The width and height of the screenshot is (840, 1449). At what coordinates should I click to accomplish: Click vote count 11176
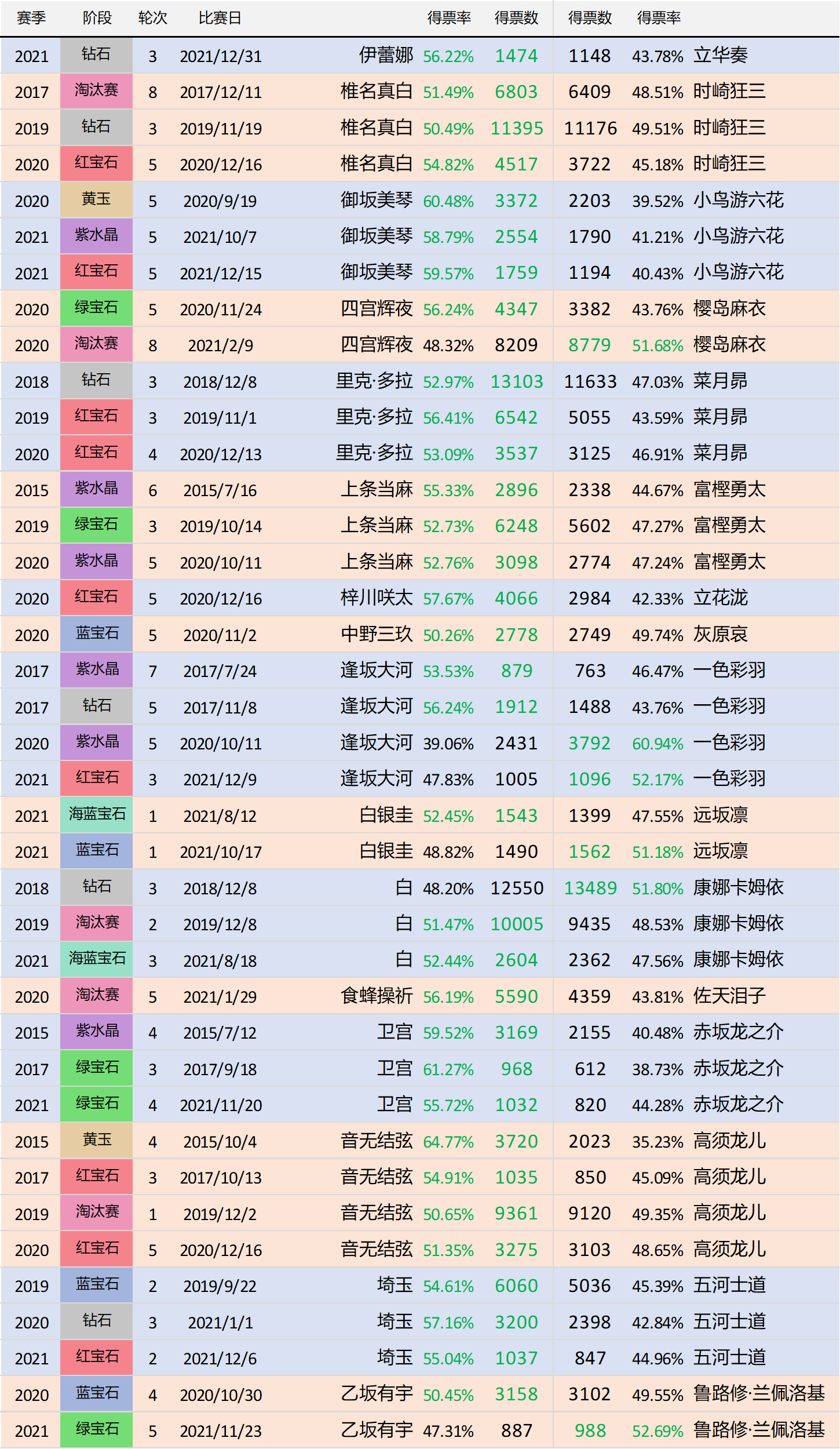(590, 128)
